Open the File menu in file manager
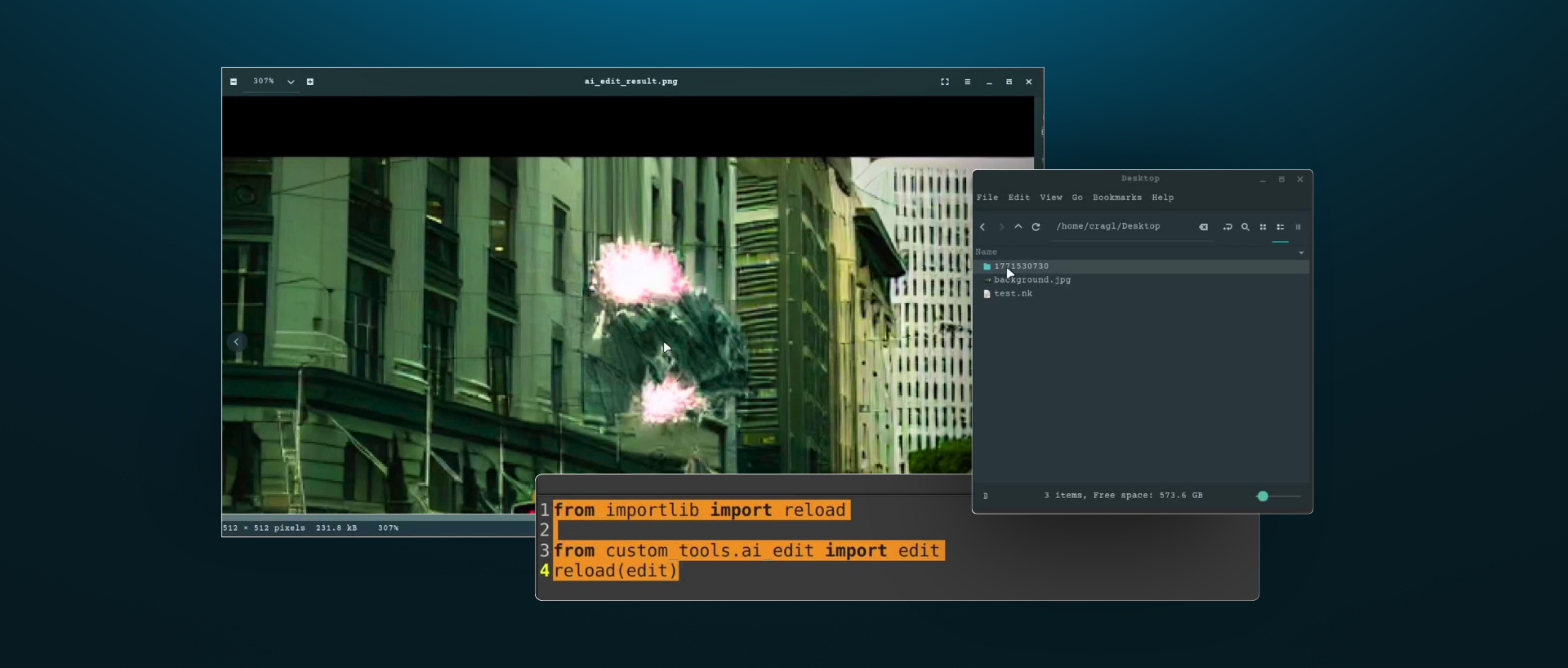This screenshot has width=1568, height=668. click(x=987, y=198)
